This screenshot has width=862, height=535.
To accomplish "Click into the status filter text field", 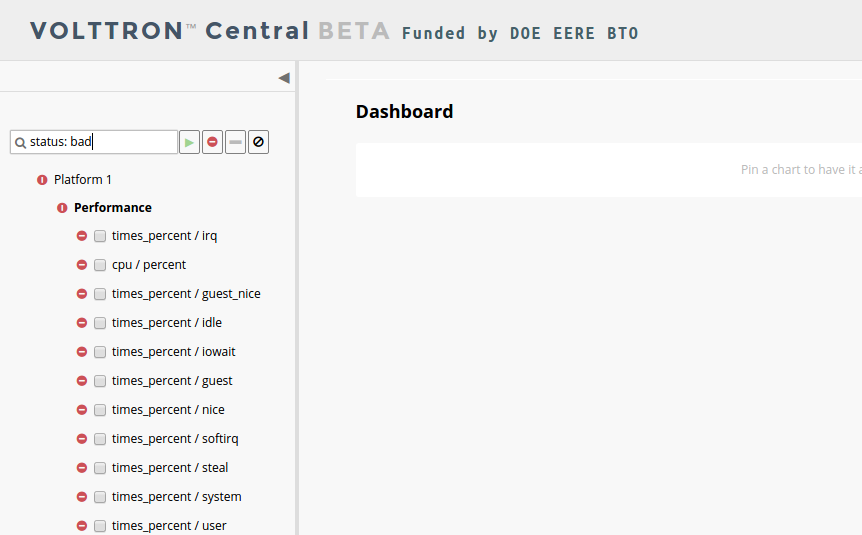I will pos(94,142).
